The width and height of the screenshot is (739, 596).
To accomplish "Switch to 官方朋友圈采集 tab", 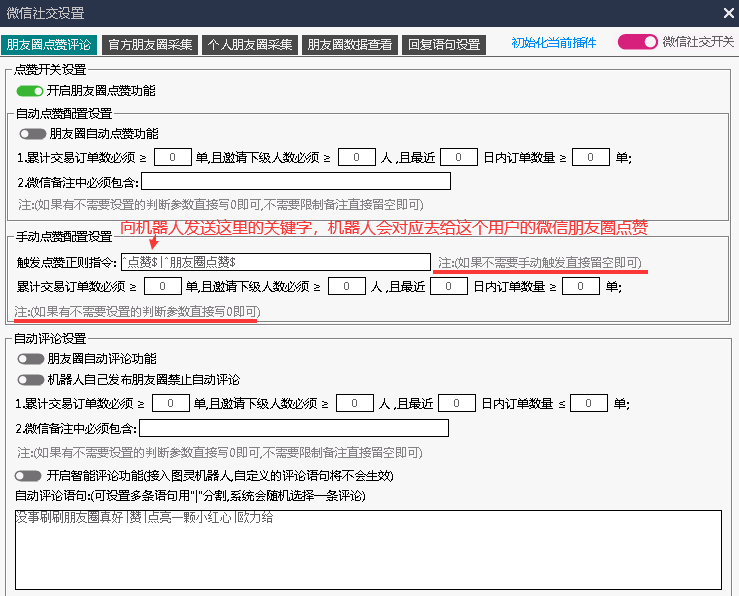I will click(x=150, y=44).
